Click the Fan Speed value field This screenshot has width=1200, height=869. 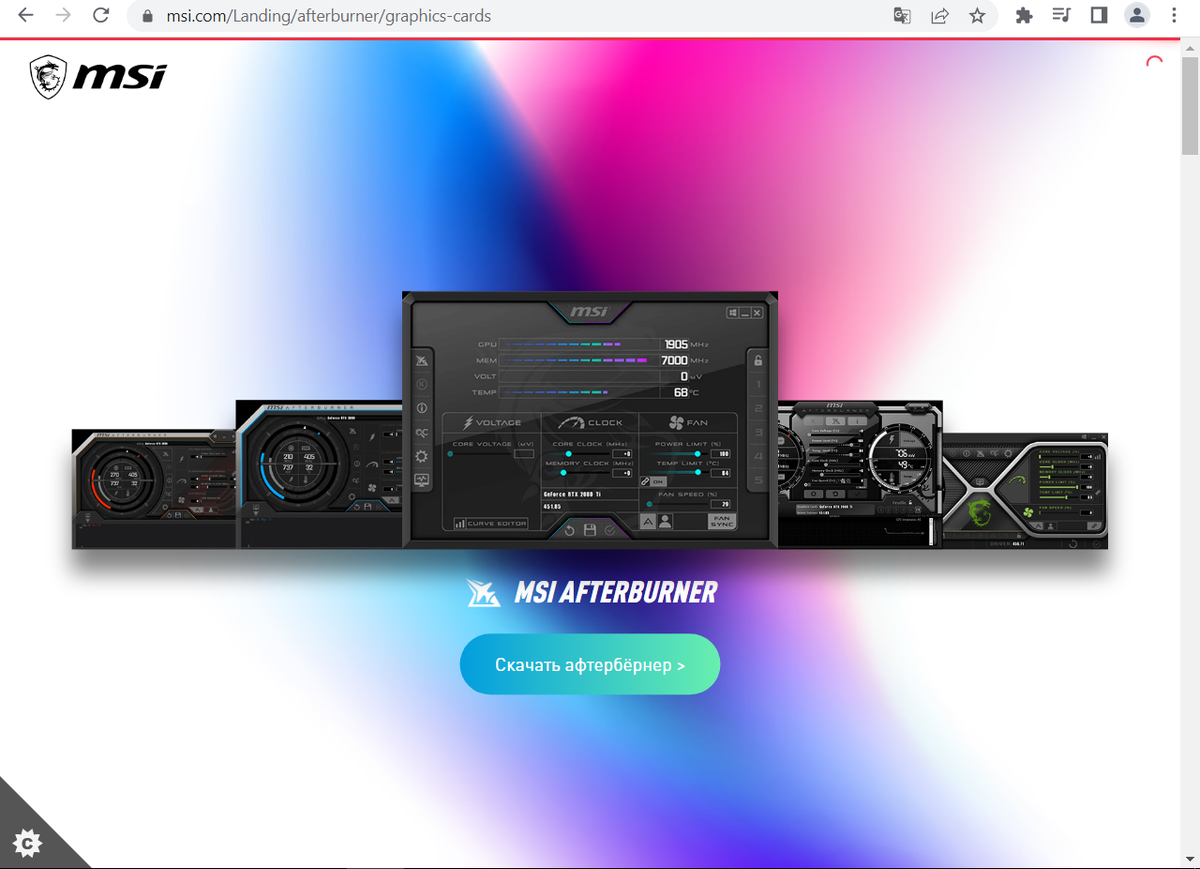click(x=720, y=504)
